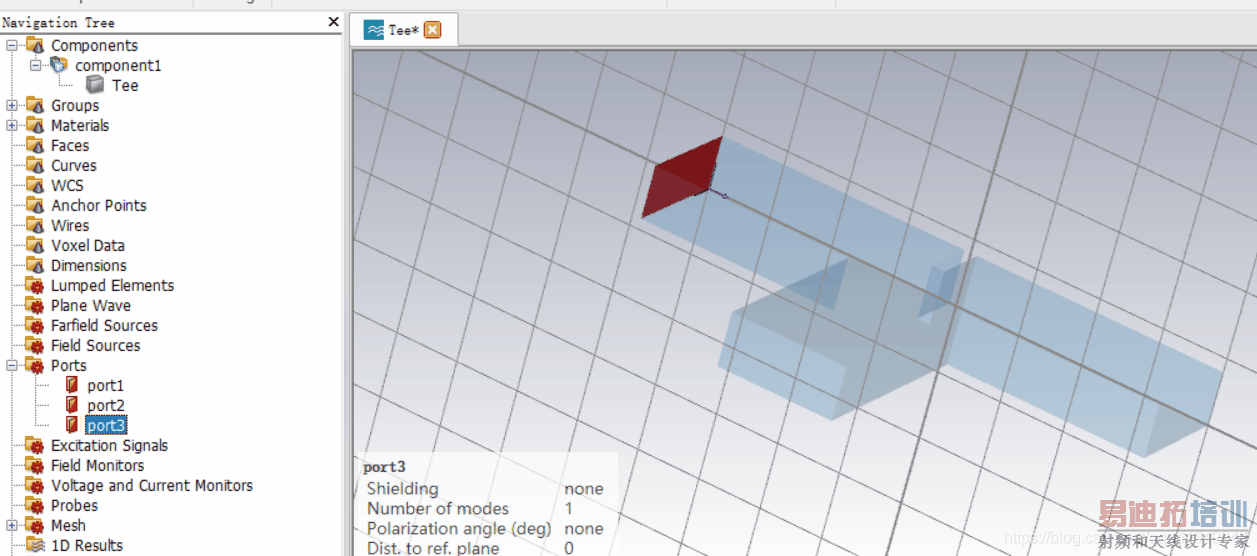This screenshot has width=1257, height=556.
Task: Expand the Materials tree node
Action: (x=12, y=125)
